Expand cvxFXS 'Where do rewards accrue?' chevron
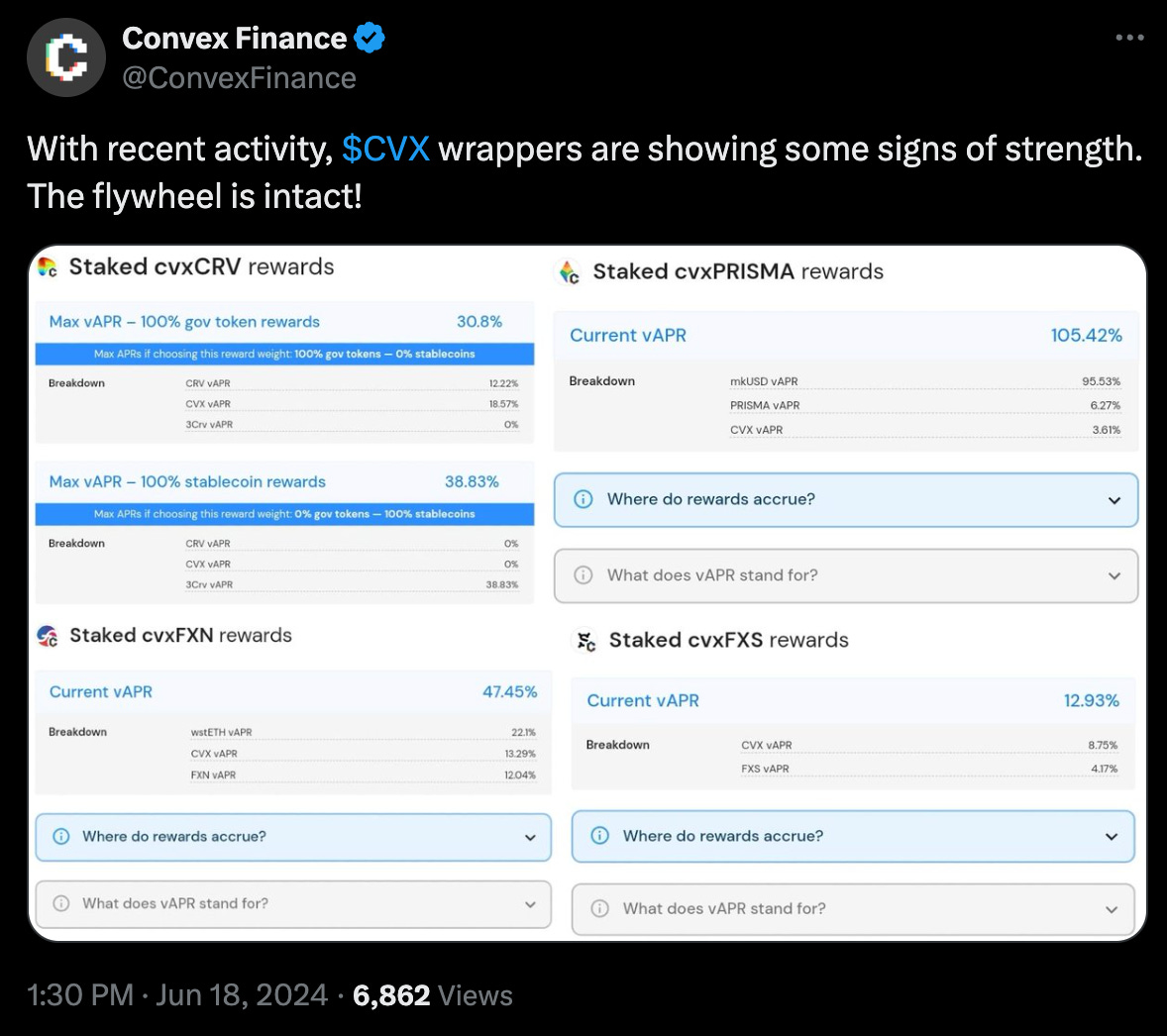Screen dimensions: 1167x1036 tap(1112, 837)
